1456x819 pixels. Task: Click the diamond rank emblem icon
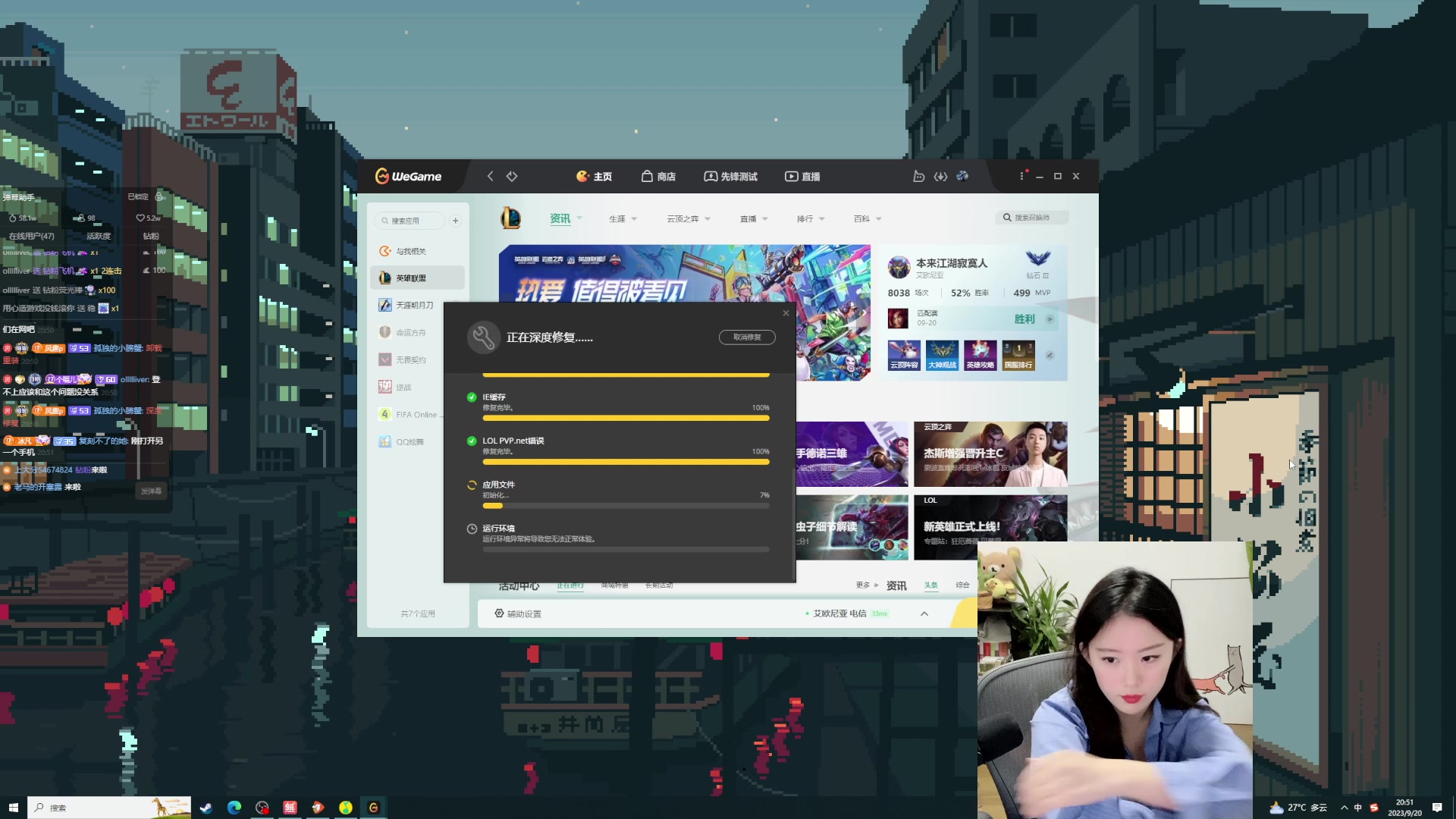click(1037, 259)
